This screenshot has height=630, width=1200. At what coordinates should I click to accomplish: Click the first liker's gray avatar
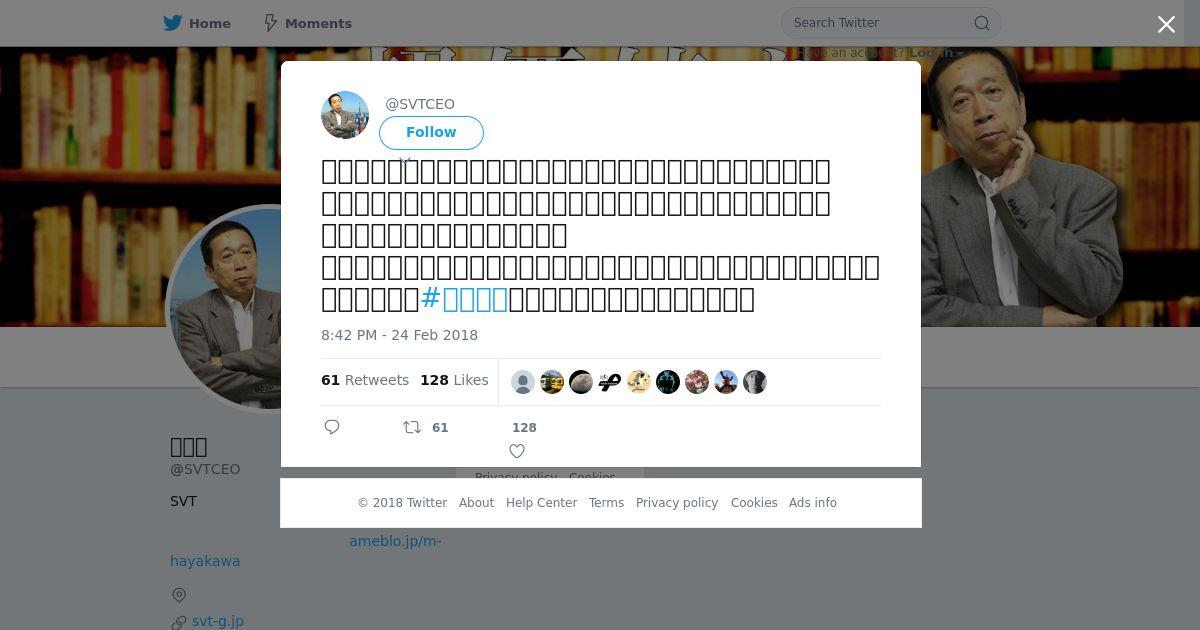pyautogui.click(x=523, y=382)
